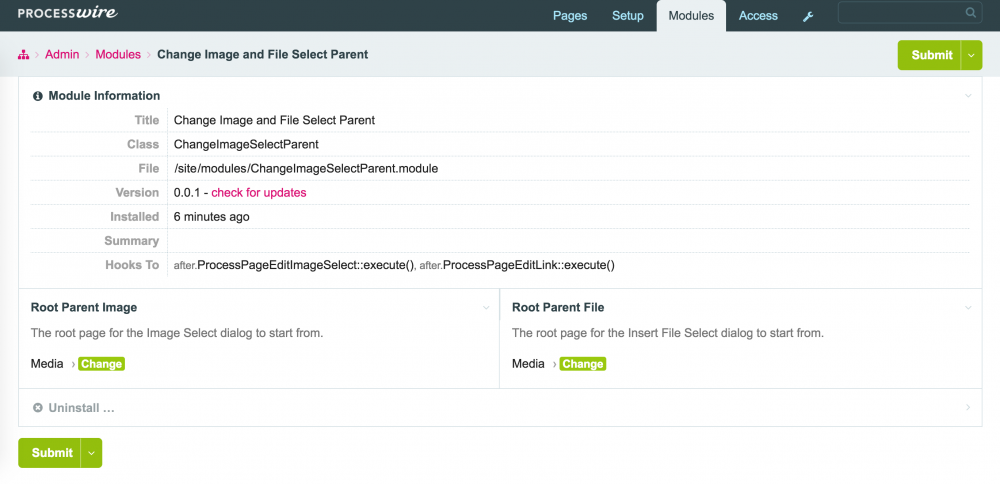Collapse the Module Information section
The image size is (1000, 484).
[x=968, y=96]
